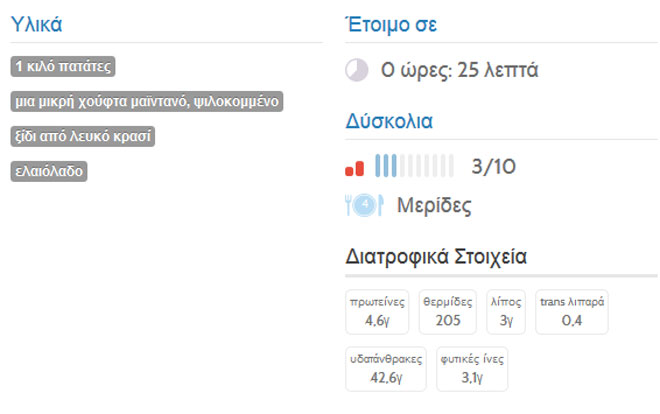Click the difficulty level bar scale
The height and width of the screenshot is (414, 660).
click(x=413, y=166)
